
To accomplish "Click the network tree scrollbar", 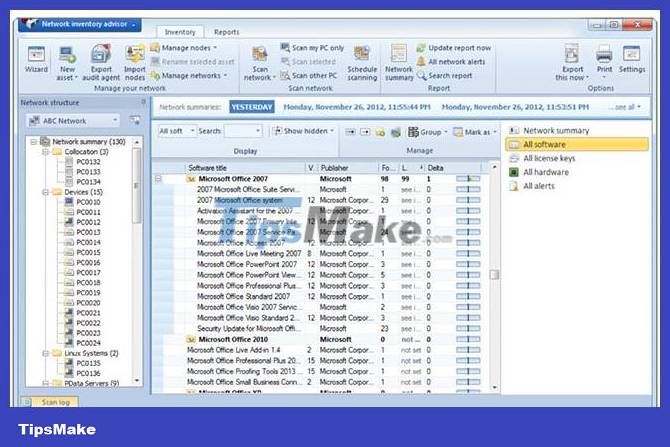I will (x=137, y=186).
